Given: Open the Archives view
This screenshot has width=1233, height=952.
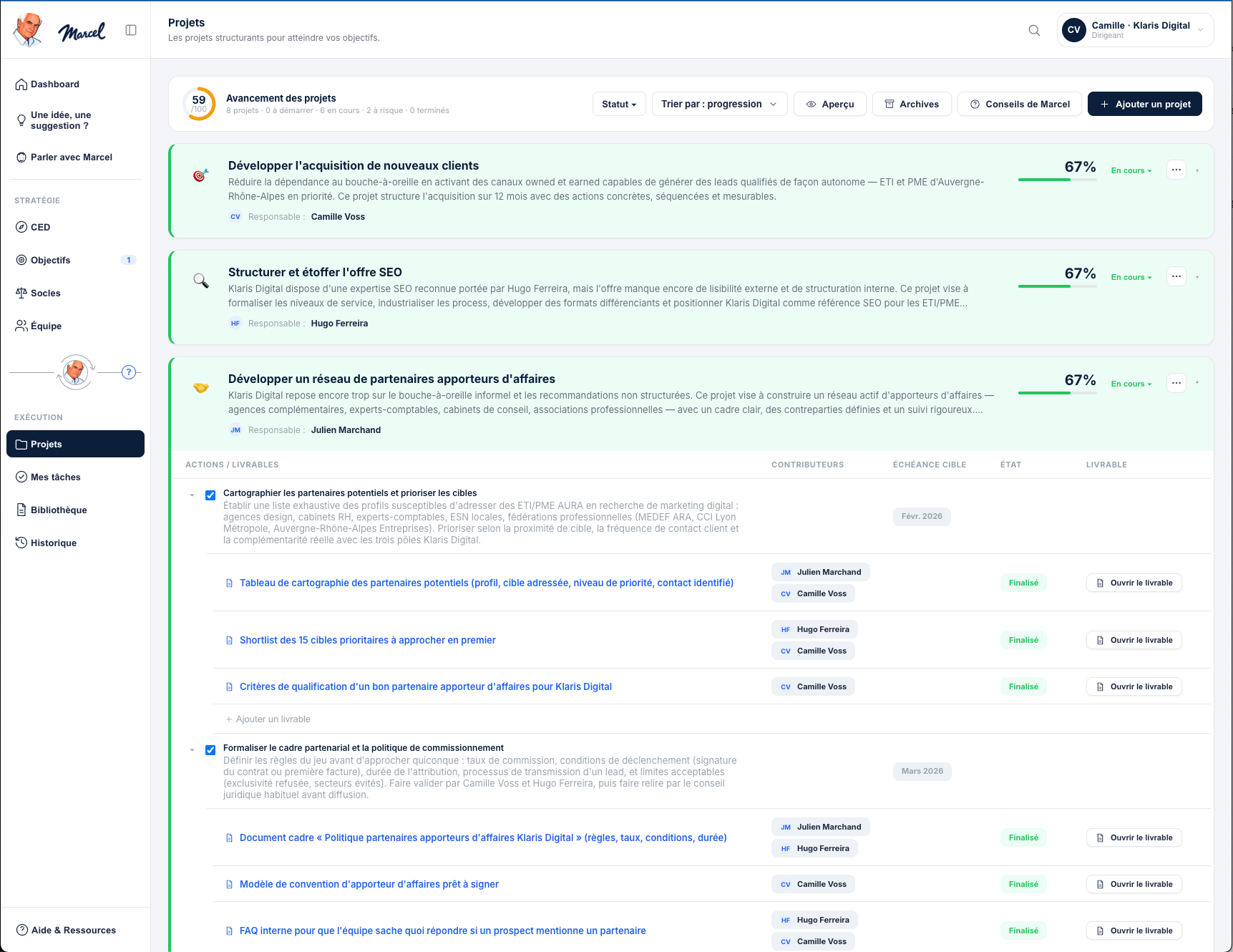Looking at the screenshot, I should pyautogui.click(x=912, y=104).
